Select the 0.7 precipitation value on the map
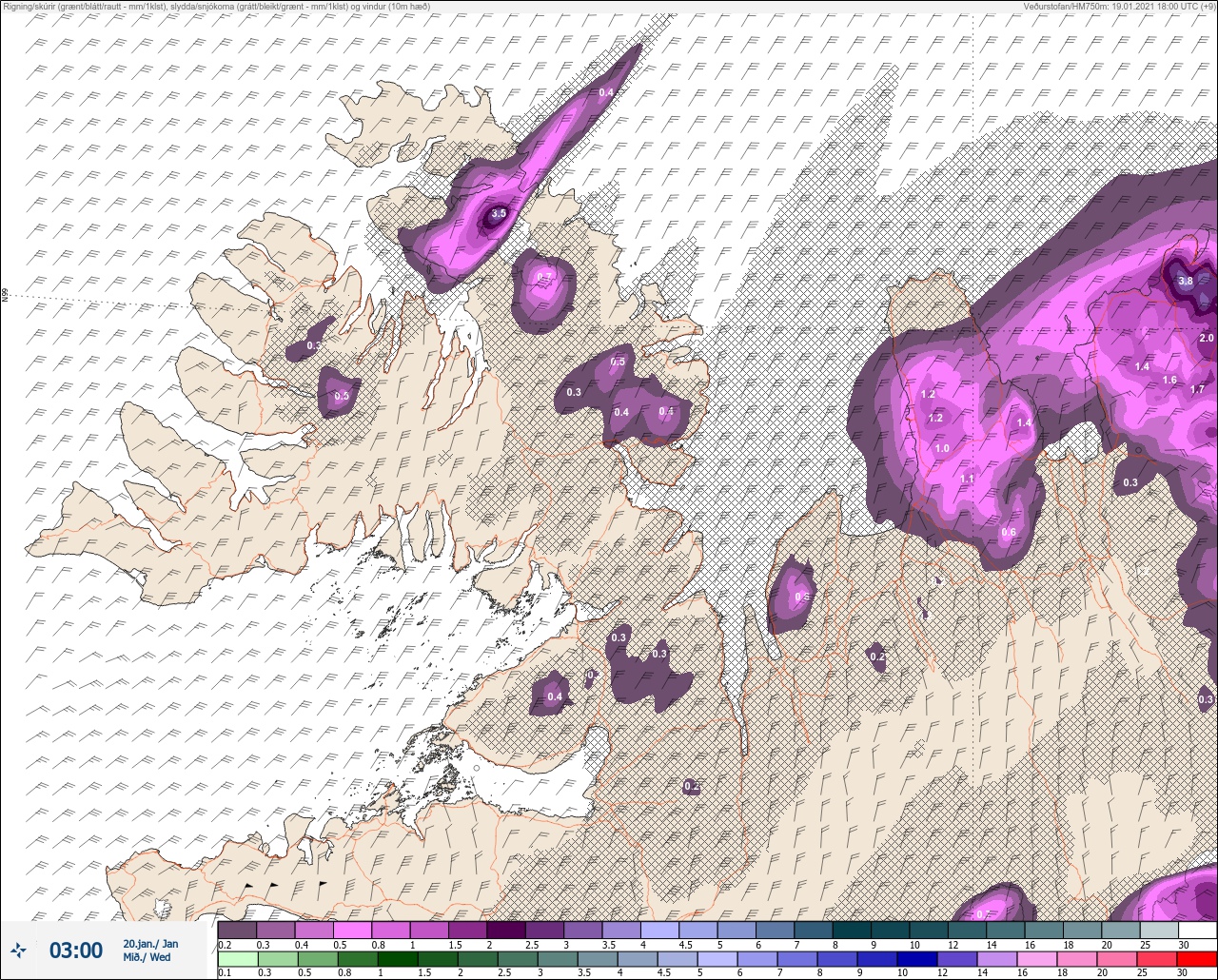The width and height of the screenshot is (1218, 980). click(544, 277)
